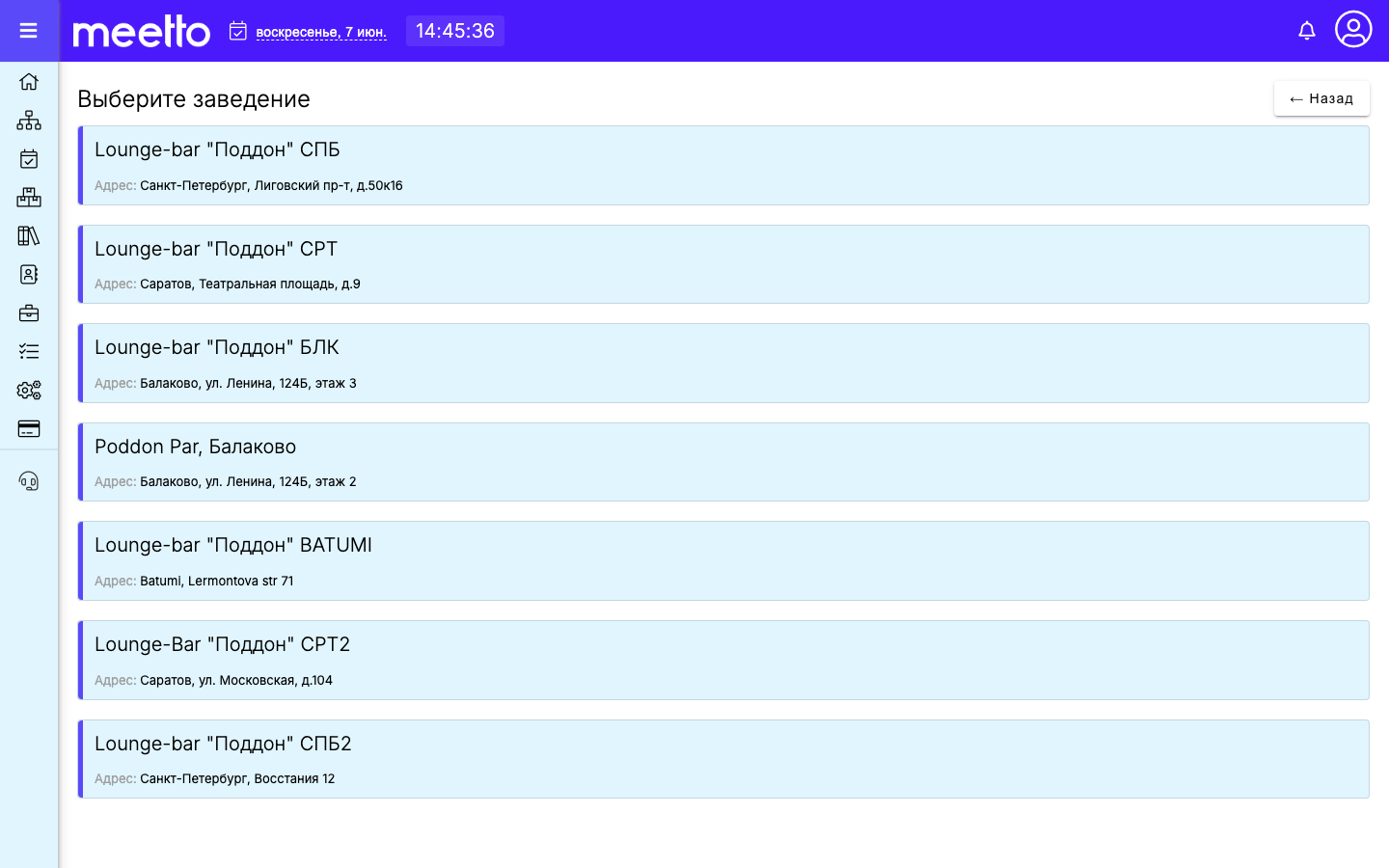Open the payment card sidebar icon
The height and width of the screenshot is (868, 1389).
click(29, 429)
